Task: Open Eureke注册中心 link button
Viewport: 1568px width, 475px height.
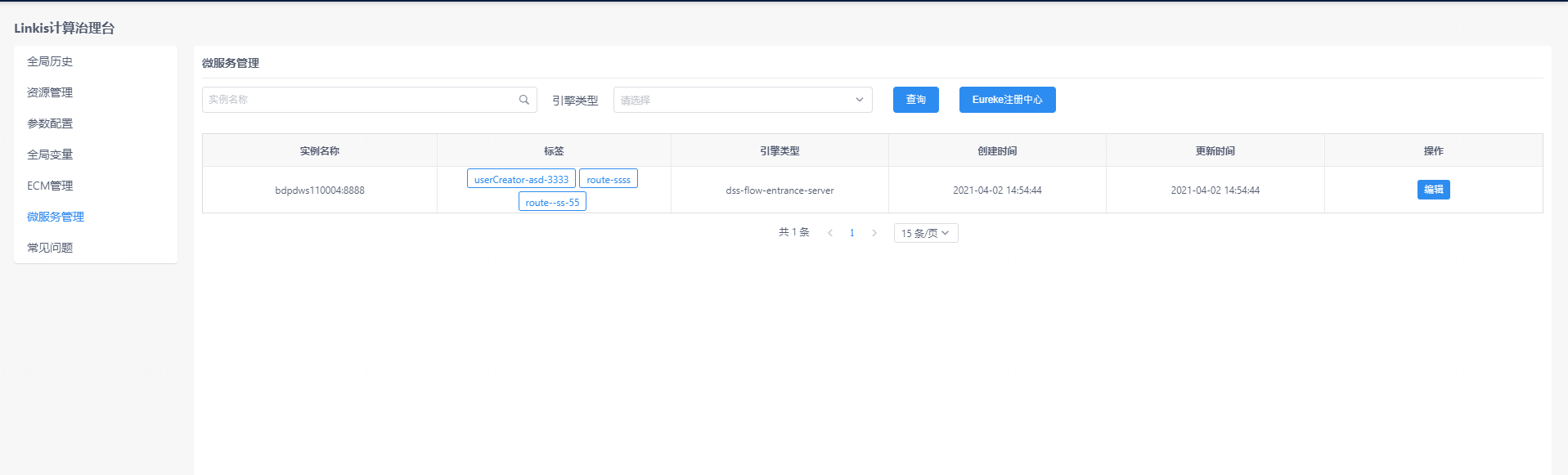Action: (x=1007, y=100)
